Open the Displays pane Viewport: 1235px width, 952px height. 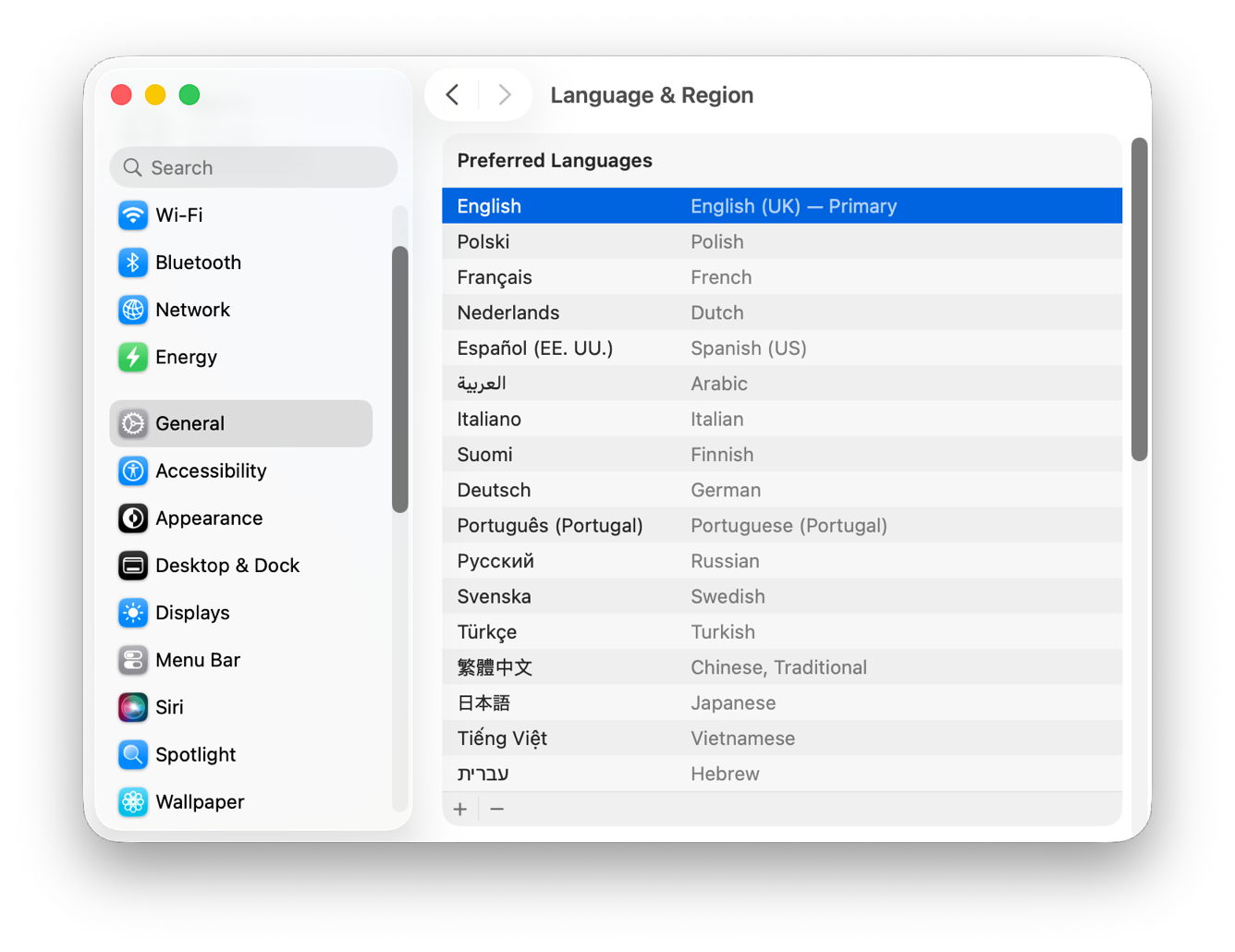point(191,613)
